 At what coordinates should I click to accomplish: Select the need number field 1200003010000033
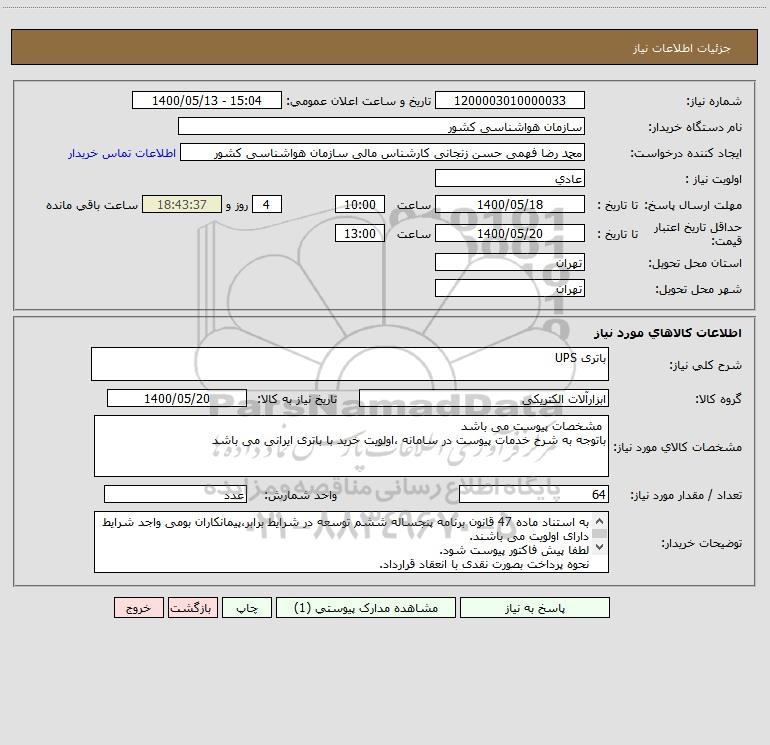pos(510,100)
